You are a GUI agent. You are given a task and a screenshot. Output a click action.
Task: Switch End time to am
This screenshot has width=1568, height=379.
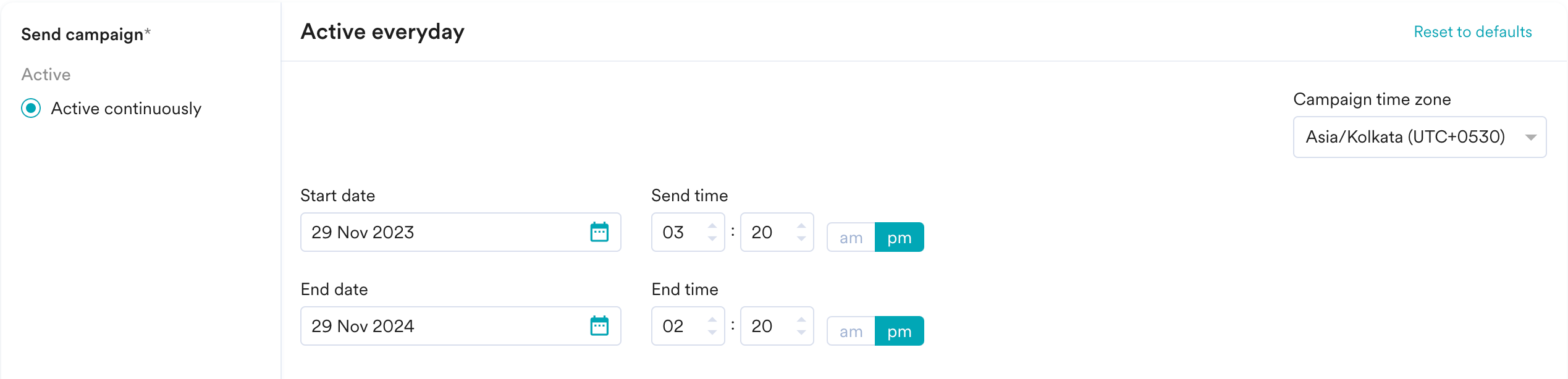coord(851,331)
